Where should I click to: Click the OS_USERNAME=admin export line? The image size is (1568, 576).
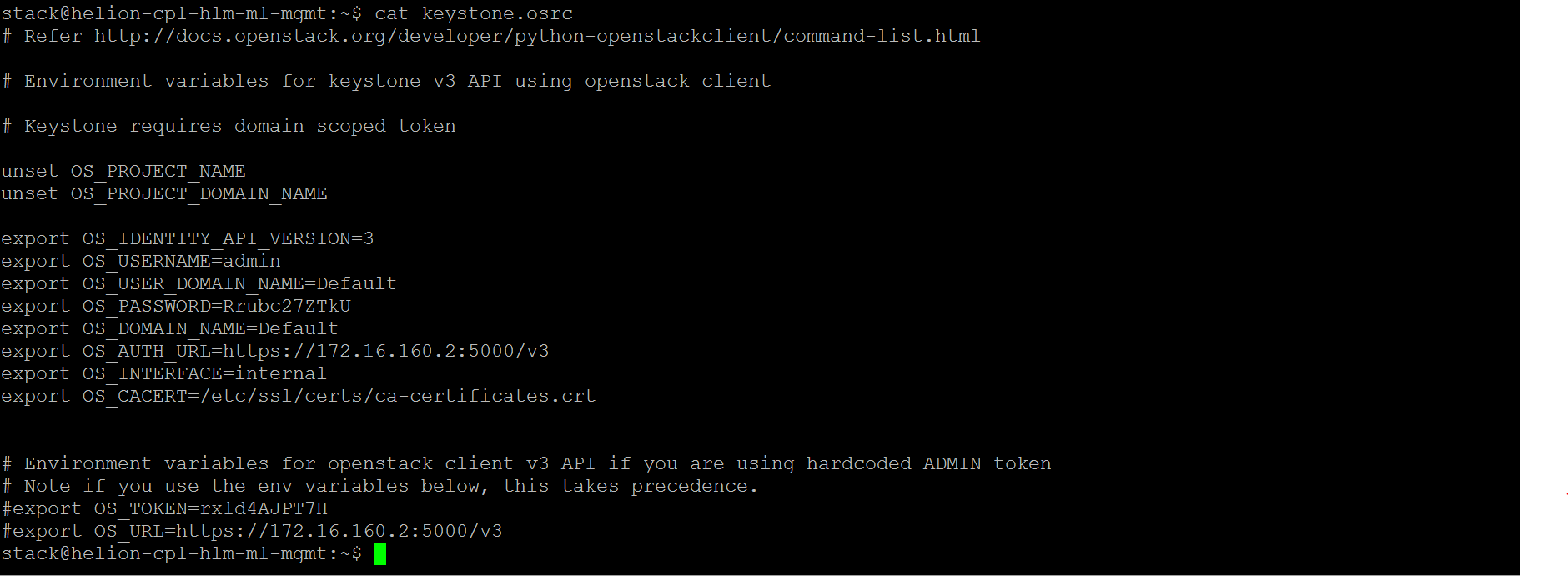coord(140,262)
